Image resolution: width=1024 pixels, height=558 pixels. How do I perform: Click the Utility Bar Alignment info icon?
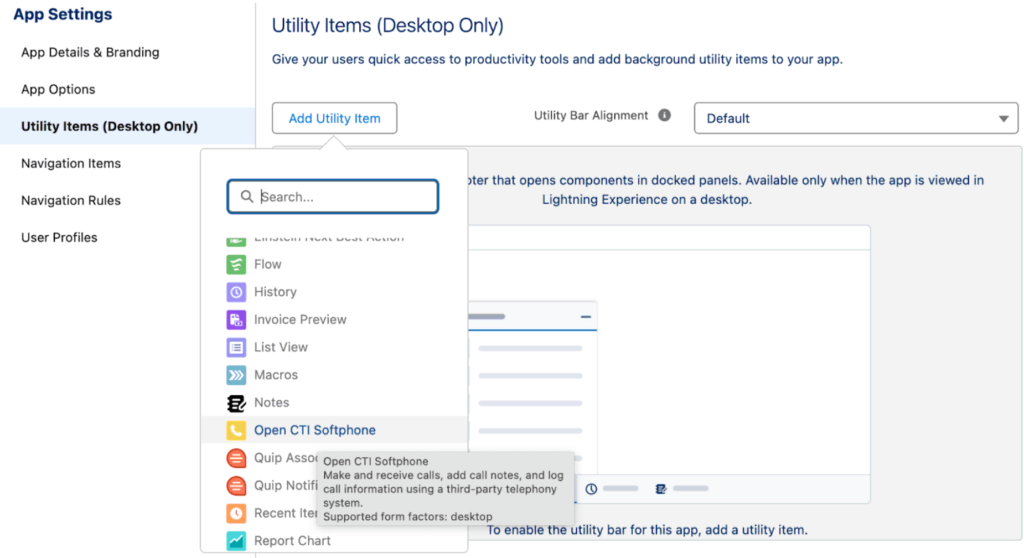(664, 116)
